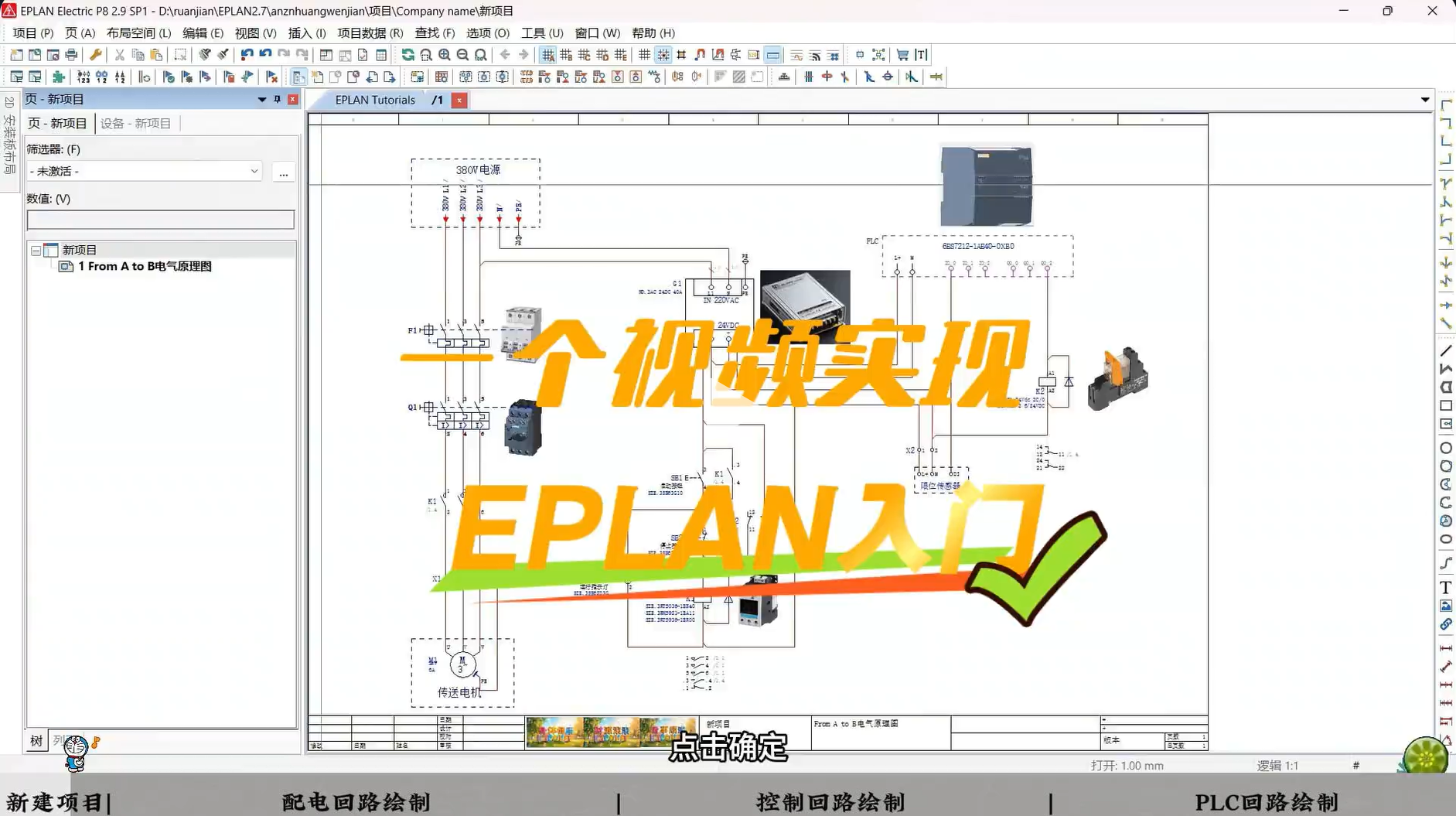
Task: Close the EPLAN Tutorials tab
Action: [459, 100]
